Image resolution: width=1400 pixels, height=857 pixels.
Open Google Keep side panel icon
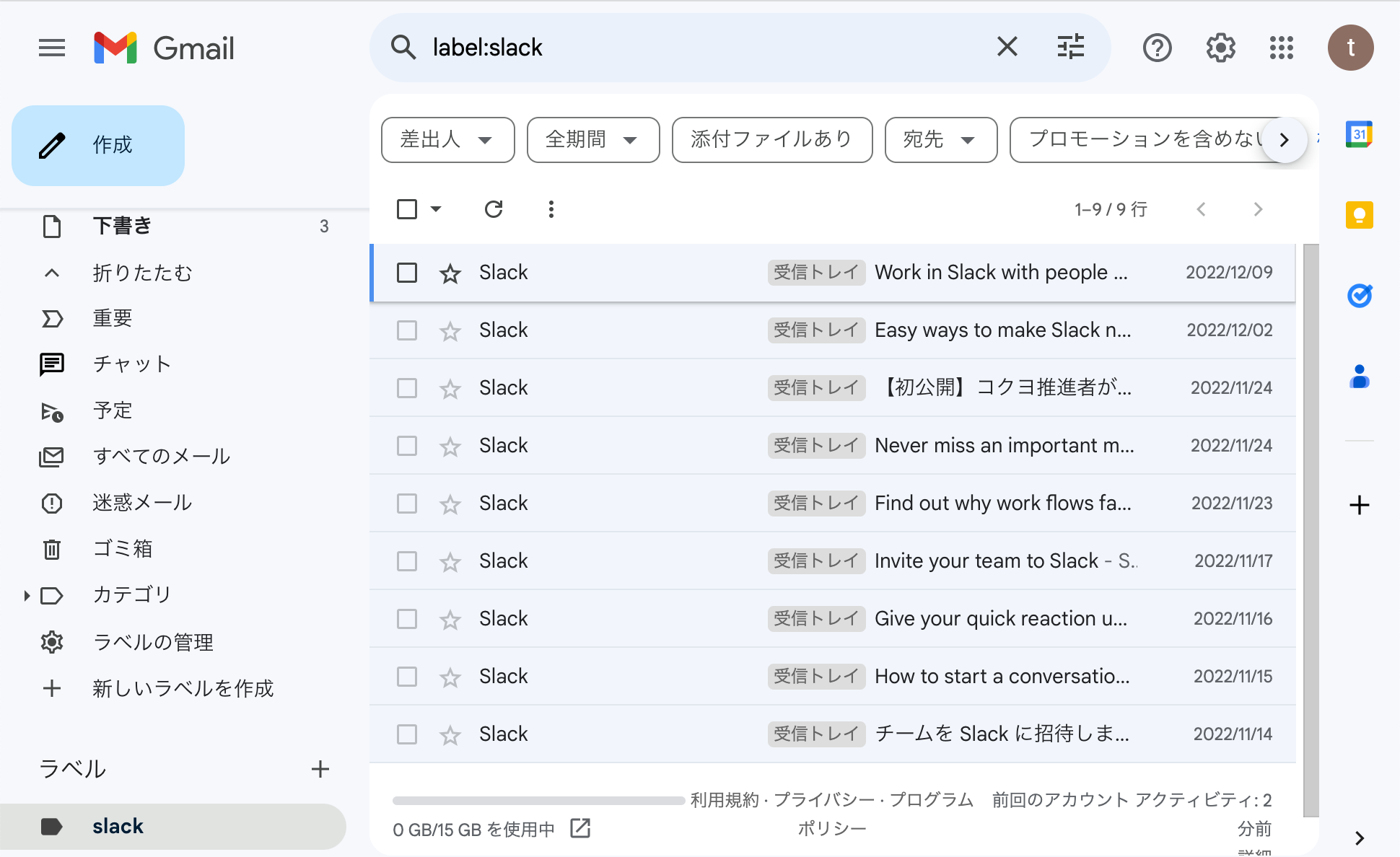point(1360,215)
